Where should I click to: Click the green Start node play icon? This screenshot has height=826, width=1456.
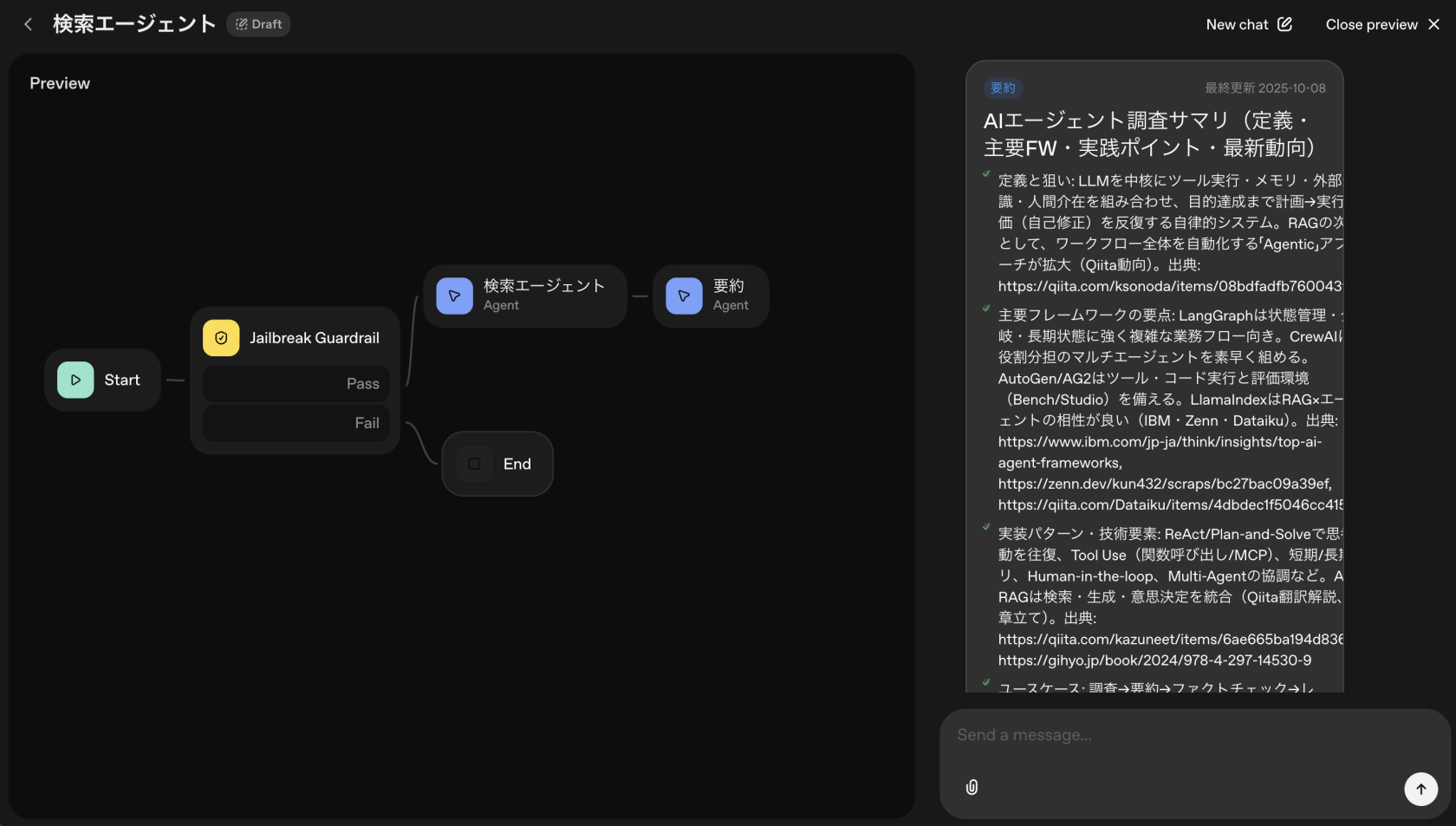(x=75, y=380)
